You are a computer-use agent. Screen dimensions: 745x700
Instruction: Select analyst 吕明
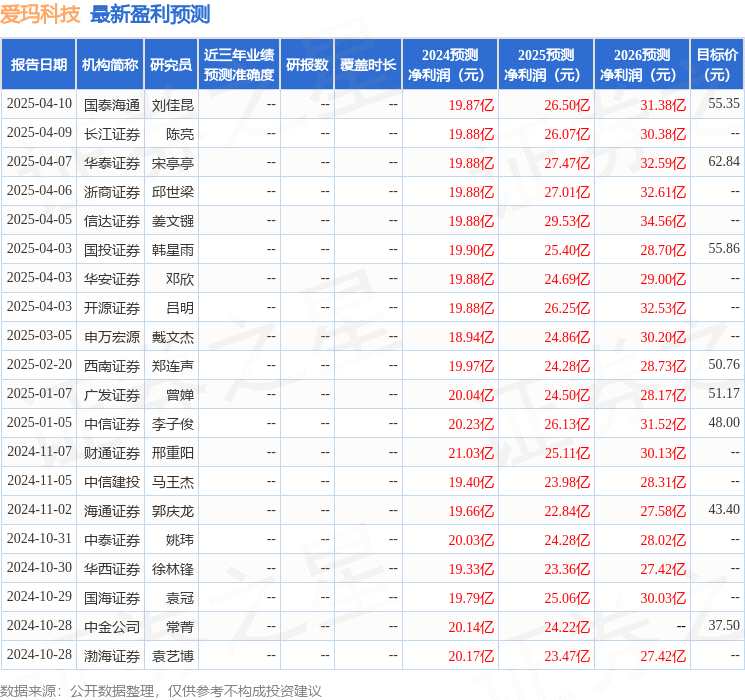click(x=180, y=308)
